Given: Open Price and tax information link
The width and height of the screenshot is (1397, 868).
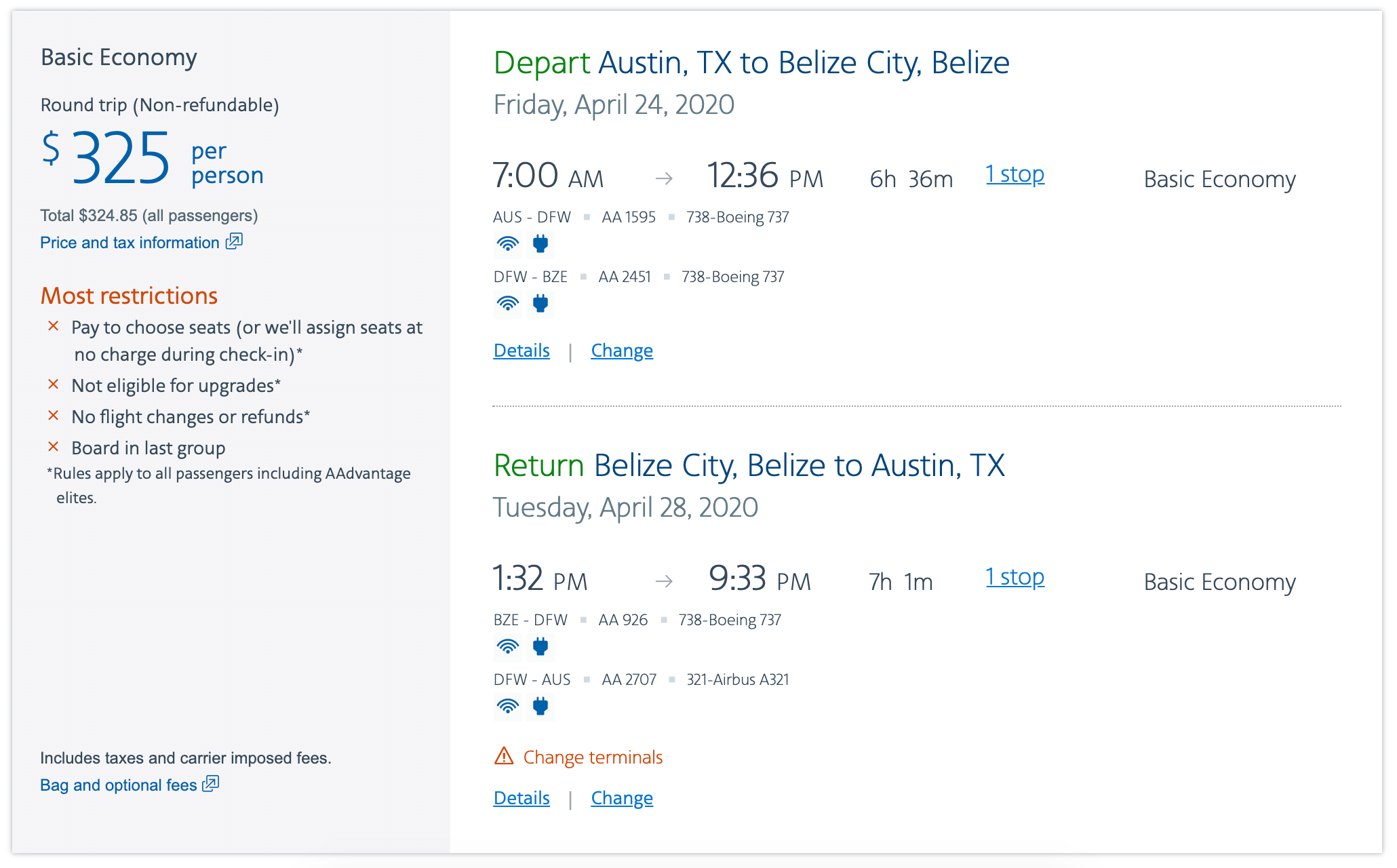Looking at the screenshot, I should 130,243.
